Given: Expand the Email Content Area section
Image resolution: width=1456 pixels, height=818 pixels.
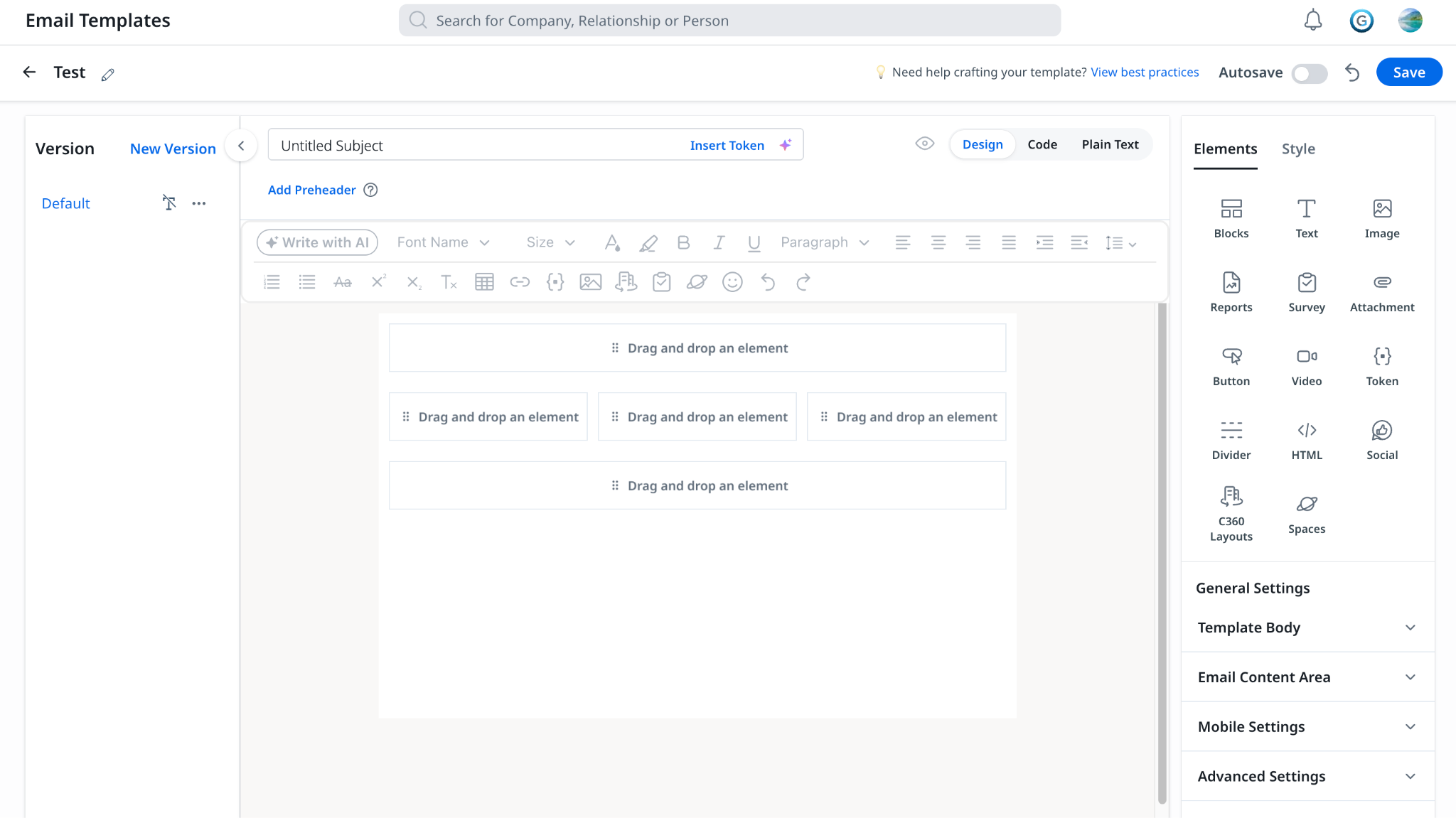Looking at the screenshot, I should pyautogui.click(x=1307, y=677).
